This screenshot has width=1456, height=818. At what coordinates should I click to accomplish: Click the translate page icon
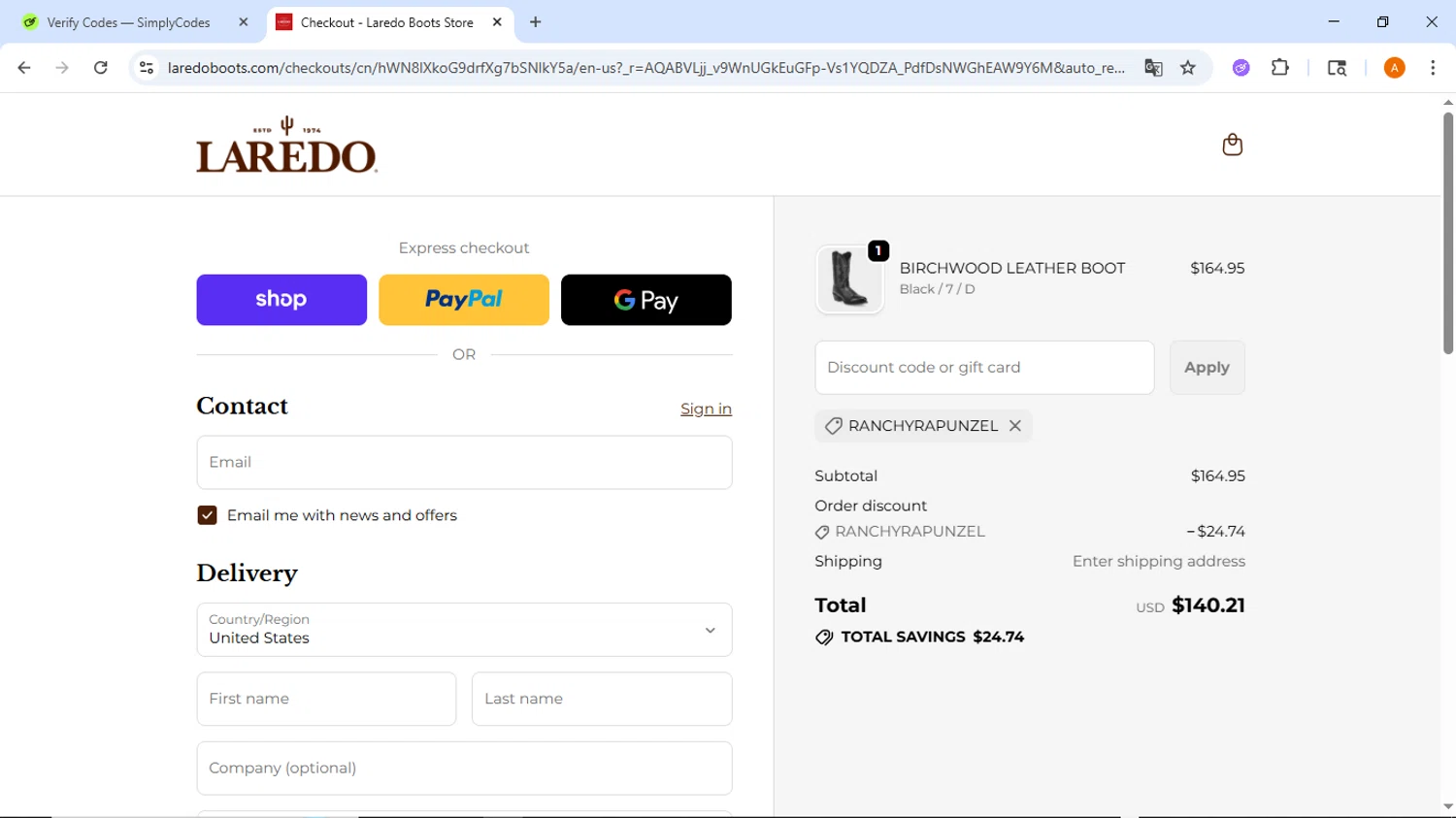point(1153,68)
